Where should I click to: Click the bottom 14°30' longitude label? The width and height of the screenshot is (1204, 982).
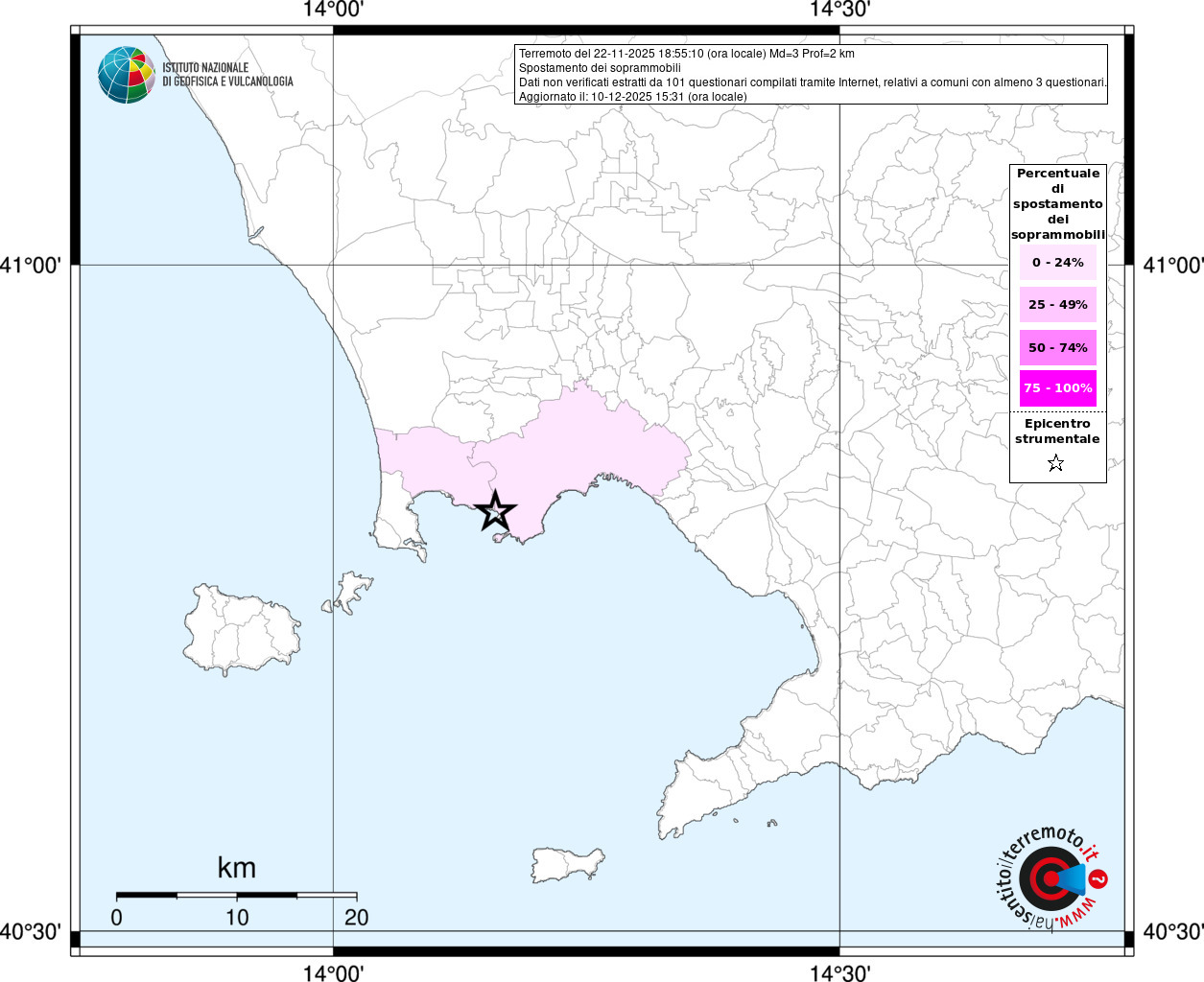point(839,972)
